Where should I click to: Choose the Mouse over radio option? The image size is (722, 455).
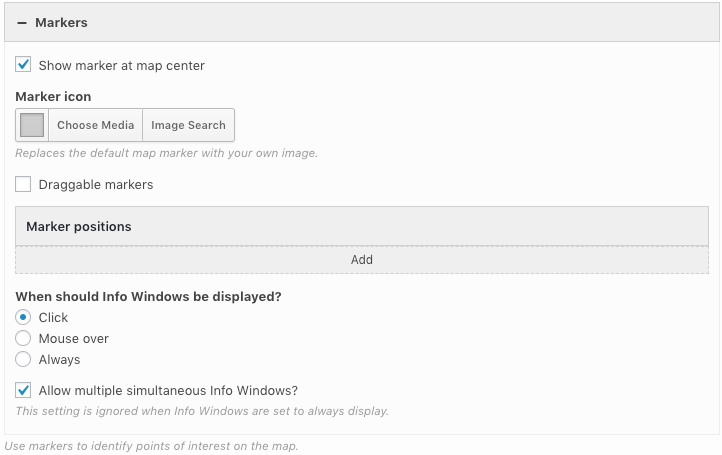[23, 338]
